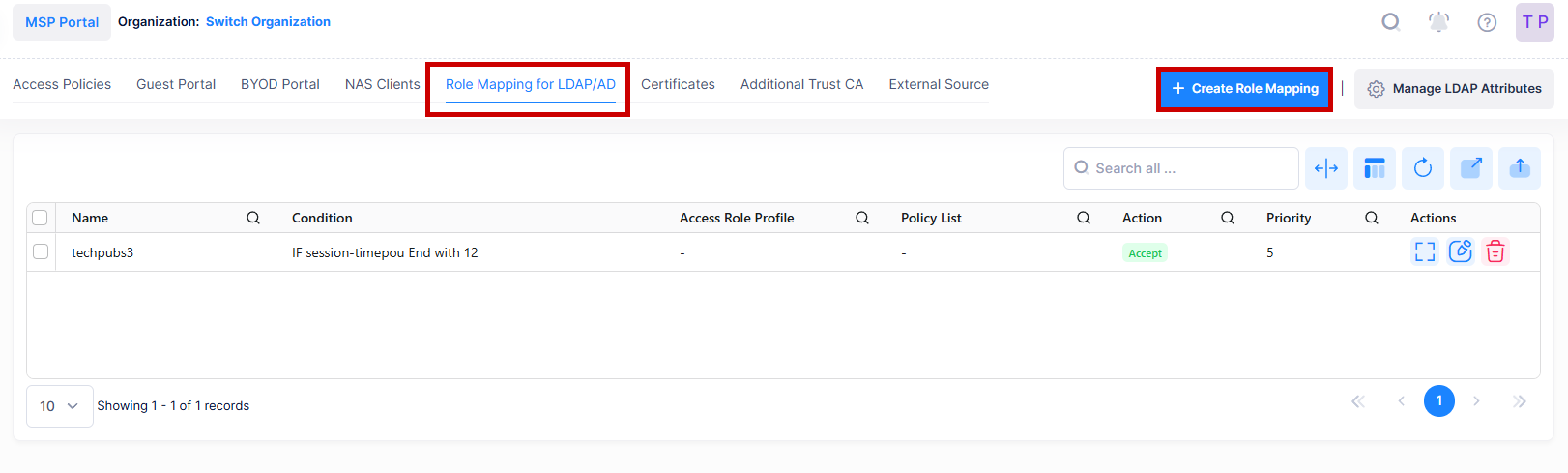Delete the techpubs3 role mapping
The image size is (1568, 473).
pos(1495,251)
